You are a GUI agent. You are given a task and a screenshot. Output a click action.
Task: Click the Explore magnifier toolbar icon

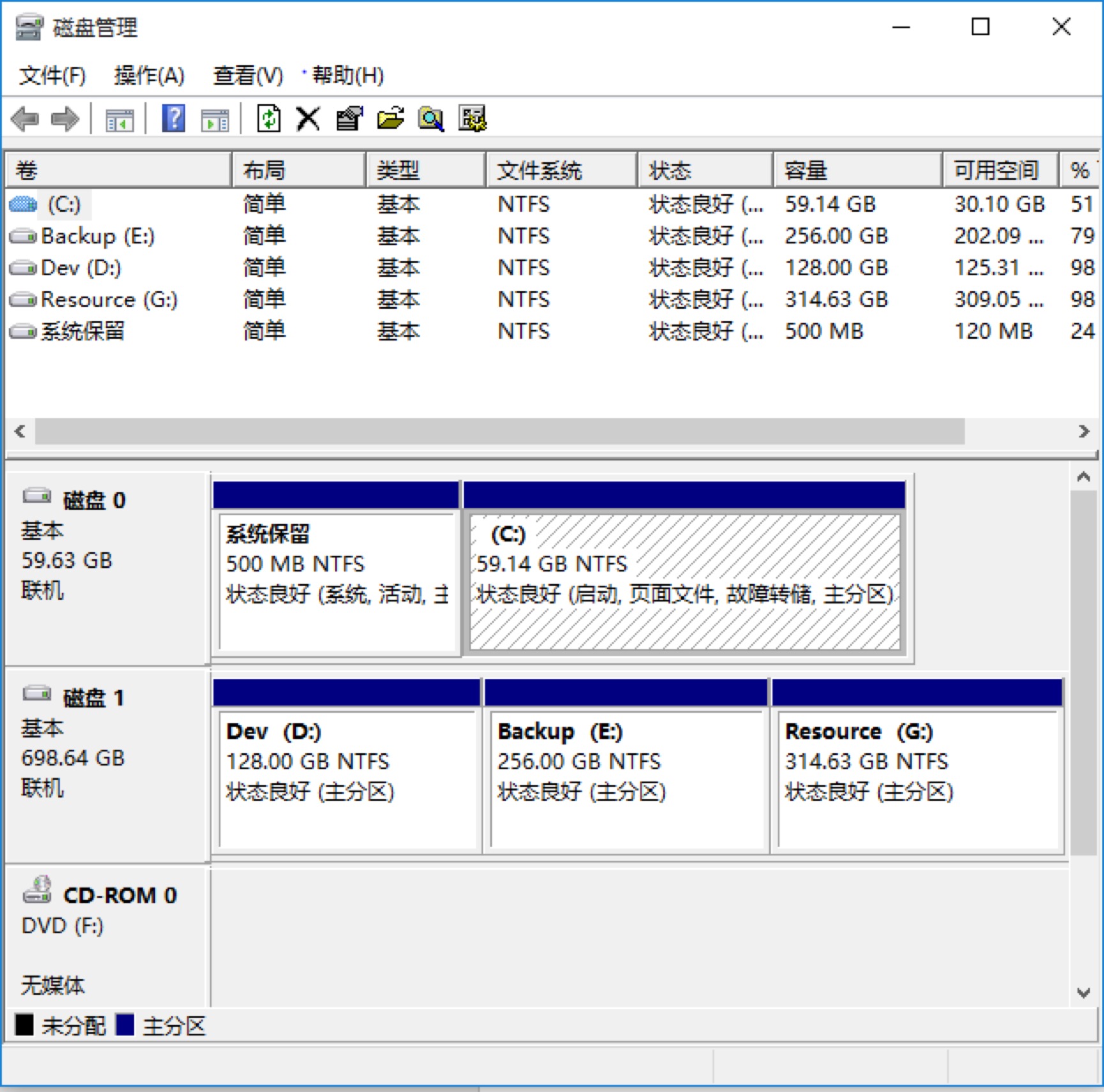pos(431,119)
